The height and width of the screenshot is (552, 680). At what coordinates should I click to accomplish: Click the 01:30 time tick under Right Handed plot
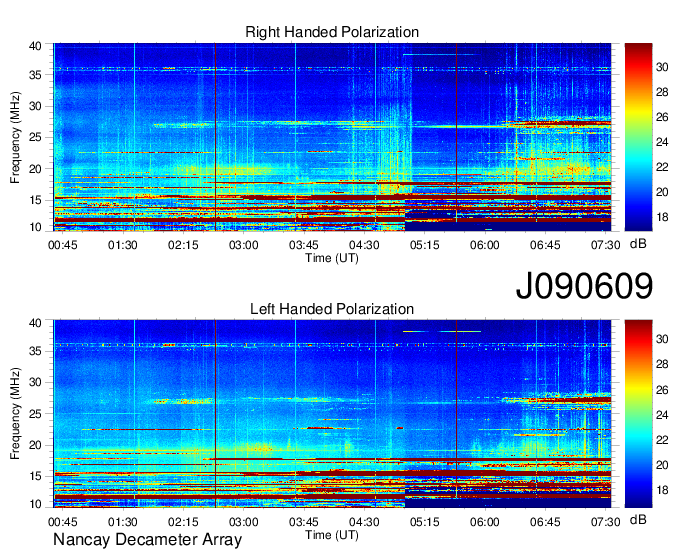coord(123,245)
